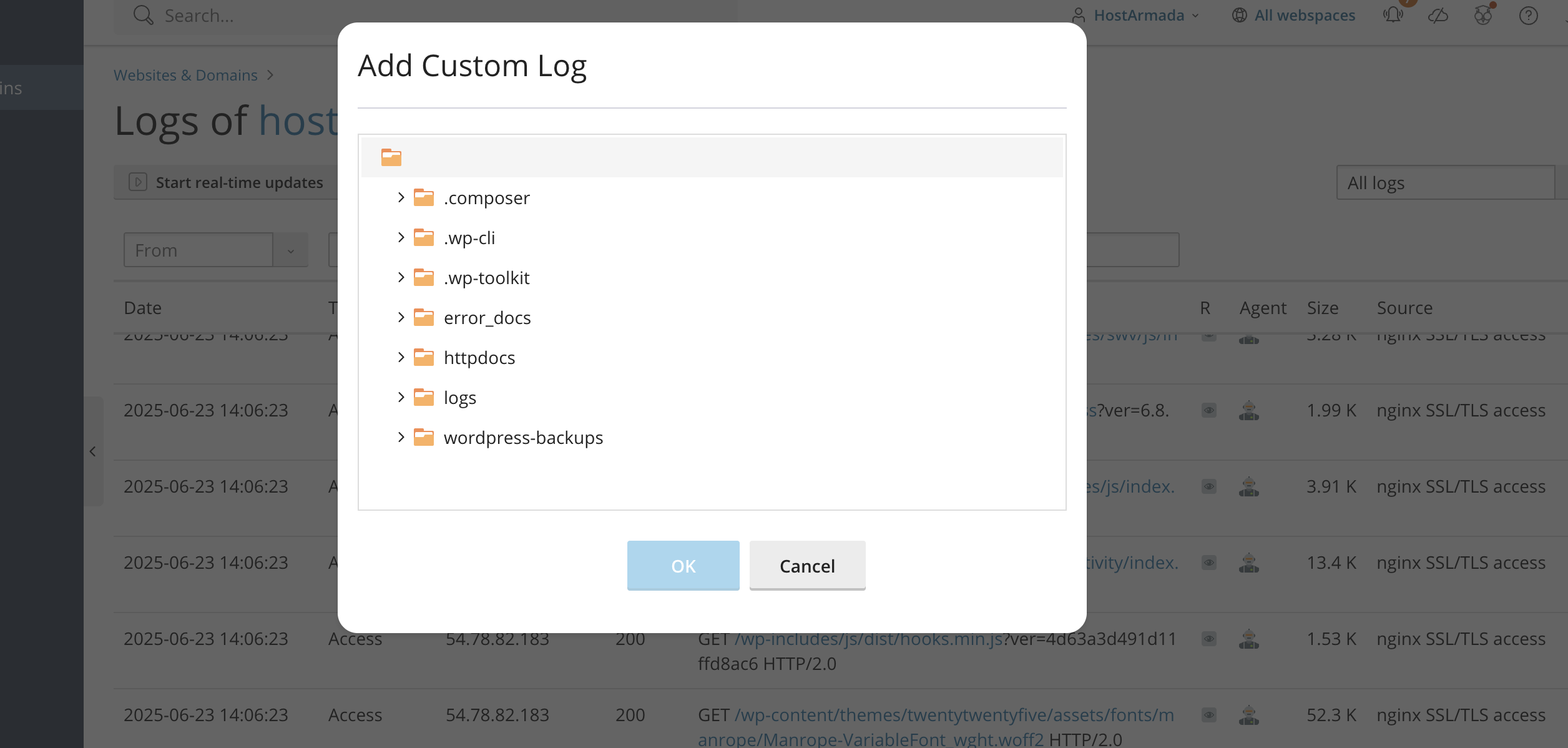Click eye icon in 3.91 K row
The width and height of the screenshot is (1568, 748).
1209,486
